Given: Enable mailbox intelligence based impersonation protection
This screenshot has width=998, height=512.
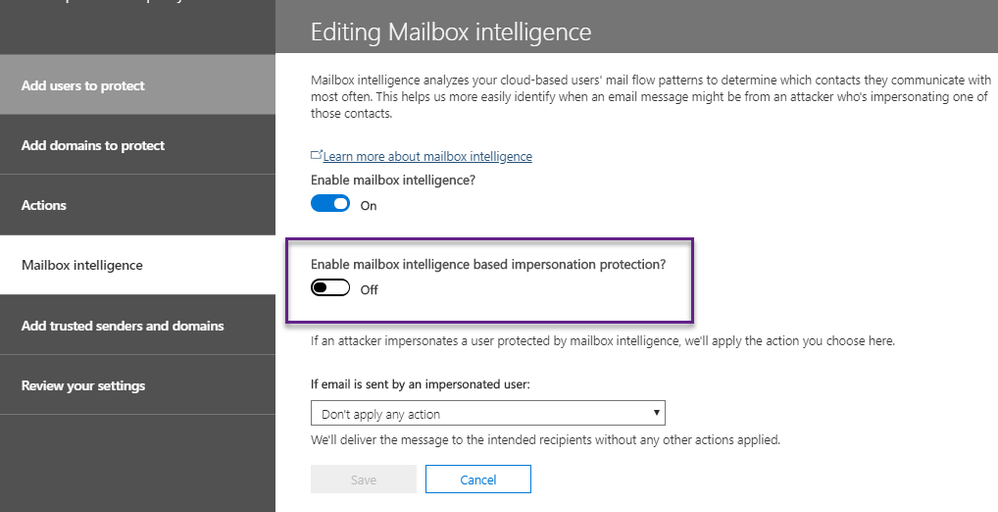Looking at the screenshot, I should [330, 289].
